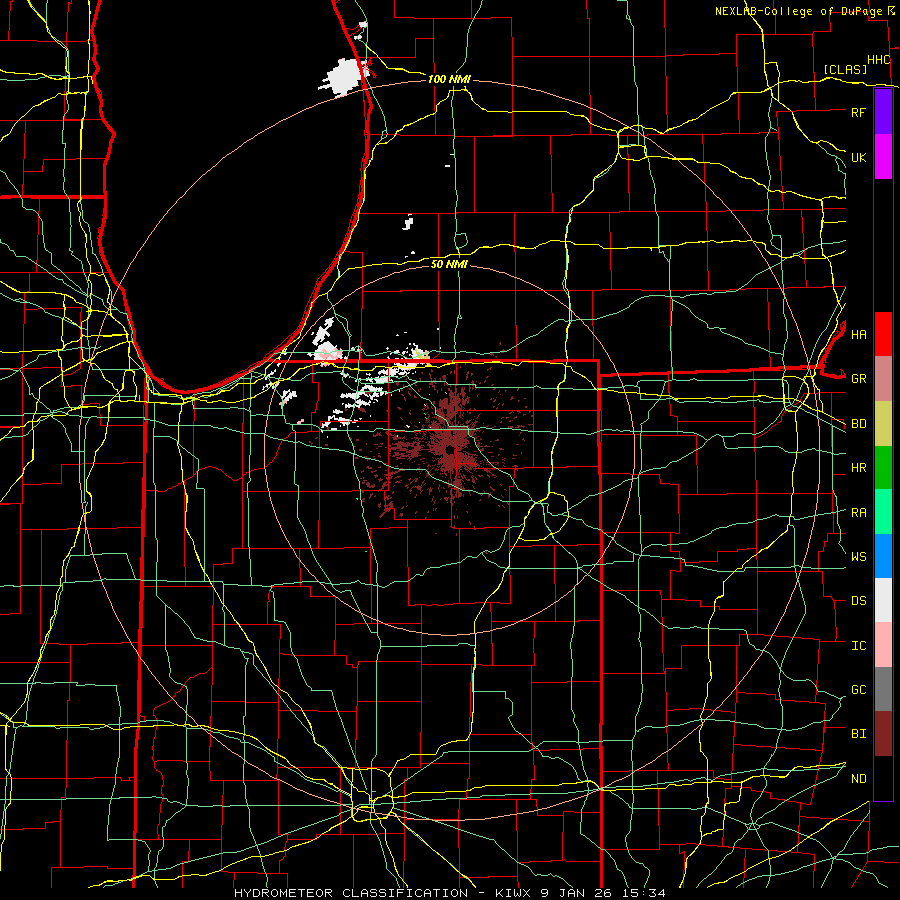Click the UK legend label
Image resolution: width=900 pixels, height=900 pixels.
click(x=858, y=157)
